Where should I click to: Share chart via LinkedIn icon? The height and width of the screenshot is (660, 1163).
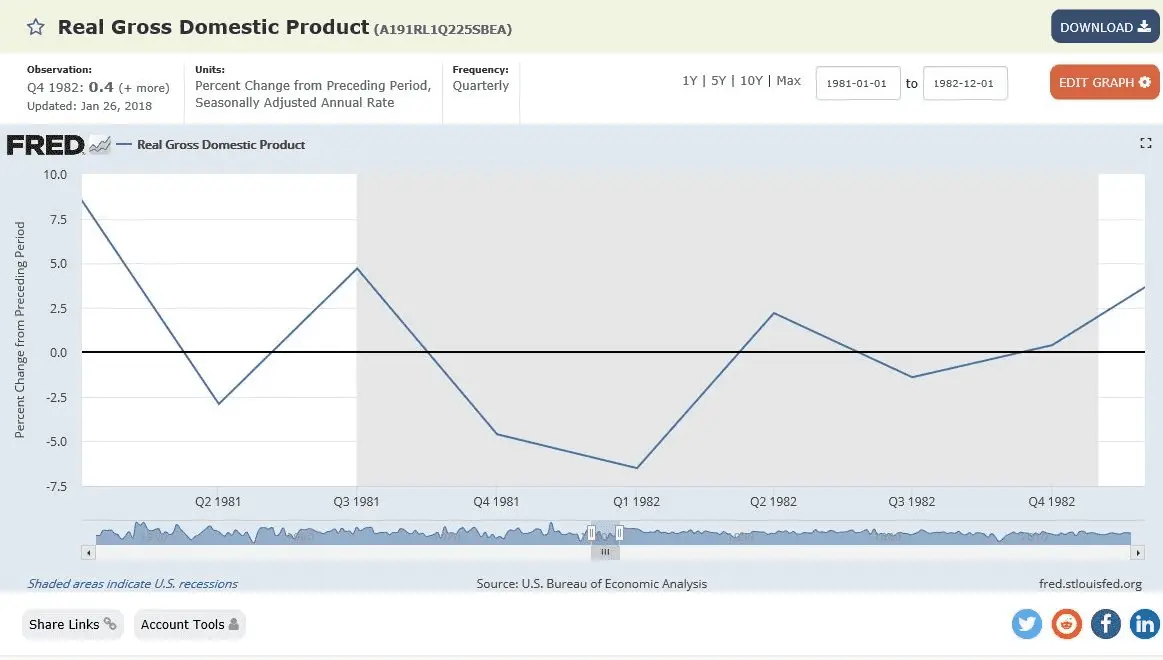(x=1144, y=625)
